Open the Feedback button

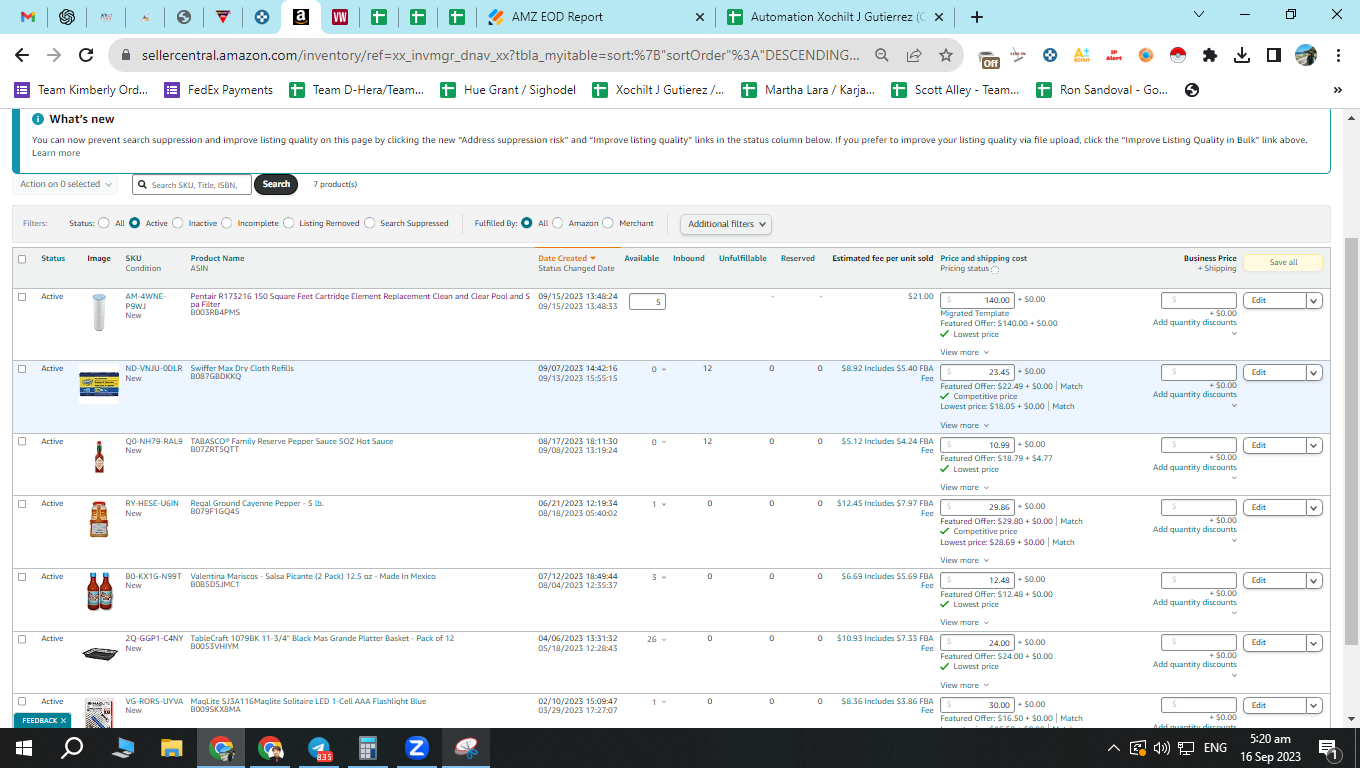click(x=44, y=720)
